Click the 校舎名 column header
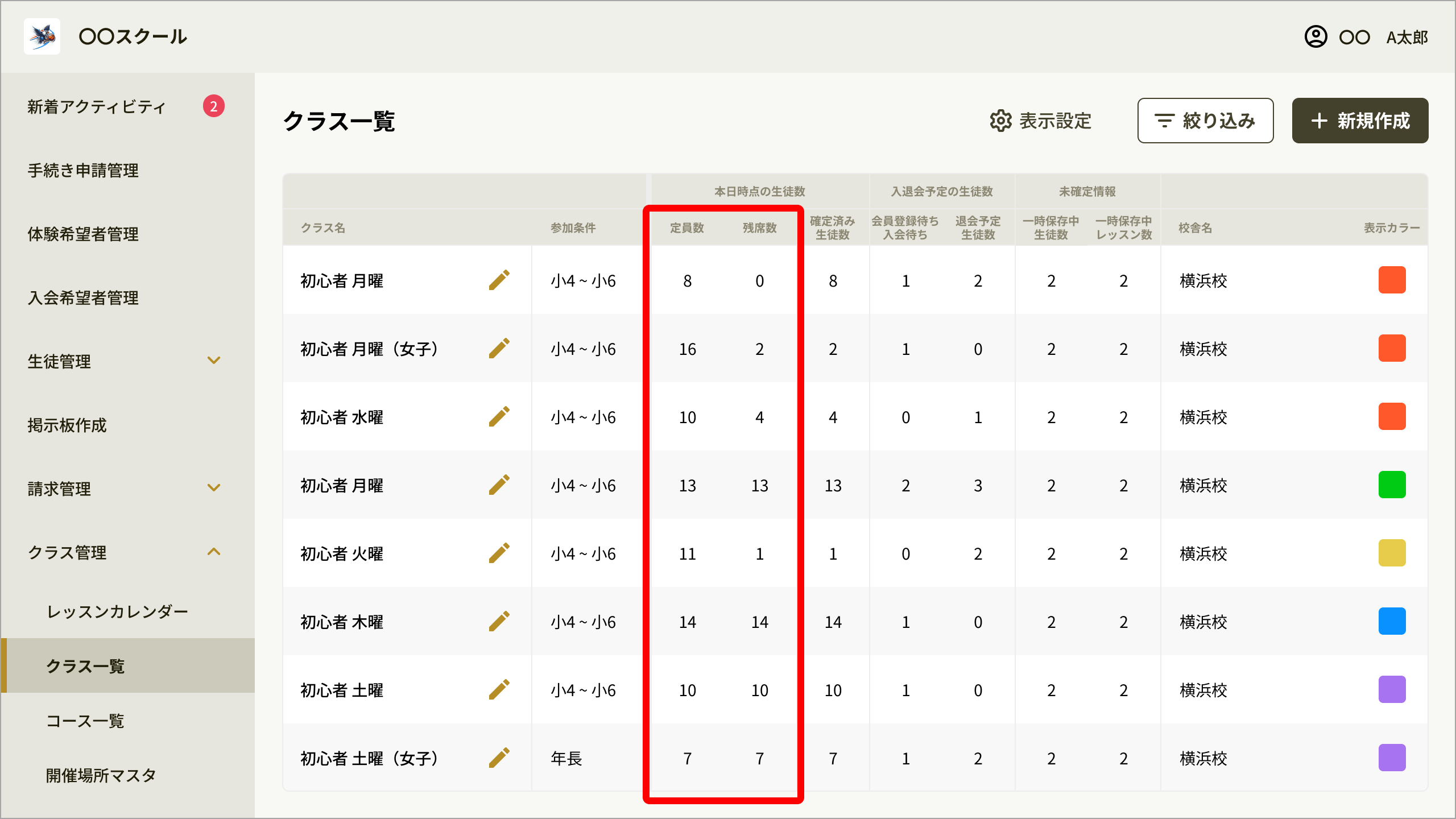Image resolution: width=1456 pixels, height=819 pixels. [x=1196, y=227]
